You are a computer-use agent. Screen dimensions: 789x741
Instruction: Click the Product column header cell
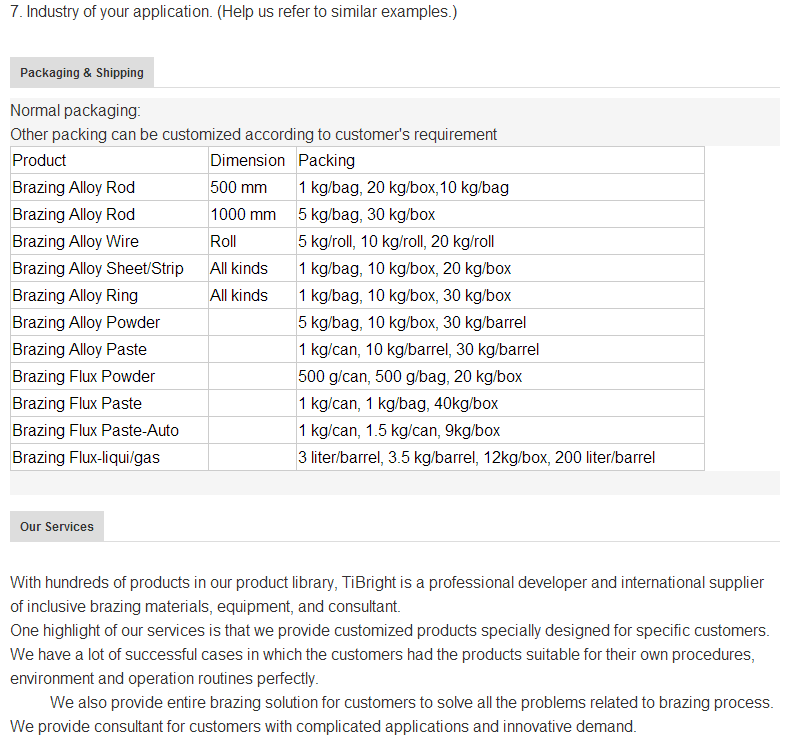click(109, 160)
